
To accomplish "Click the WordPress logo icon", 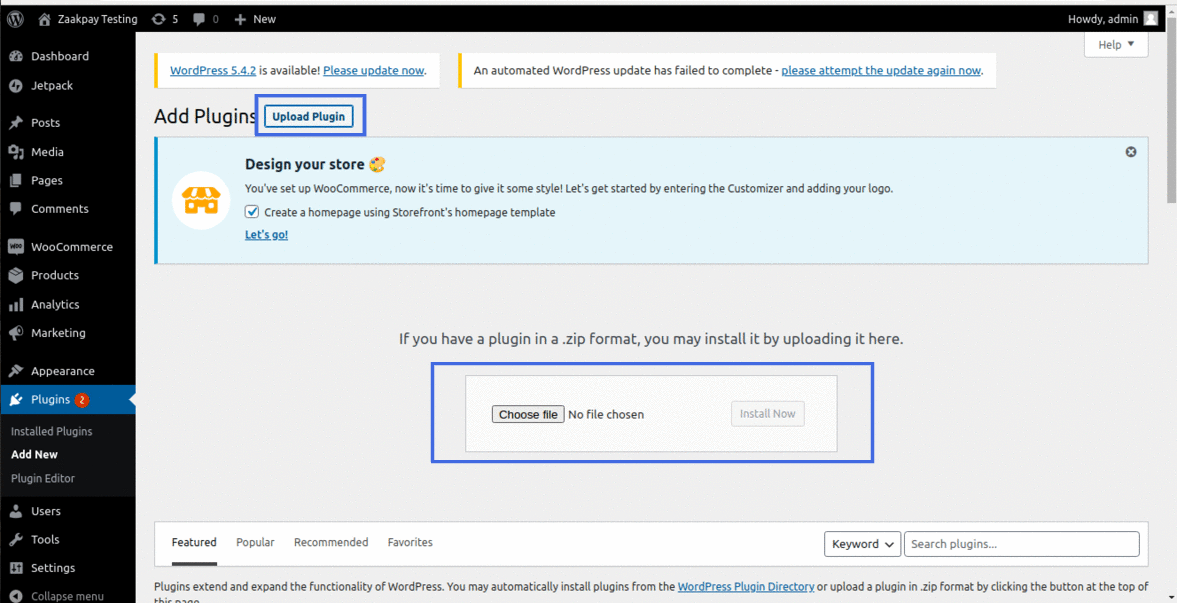I will (x=15, y=19).
